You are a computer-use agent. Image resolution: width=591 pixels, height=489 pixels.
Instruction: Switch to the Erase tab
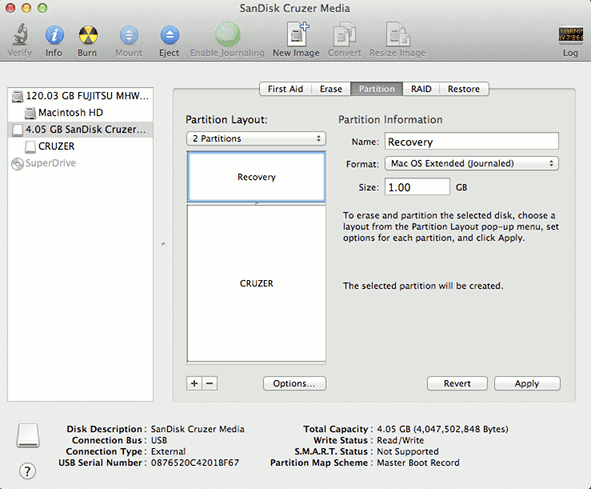click(331, 89)
